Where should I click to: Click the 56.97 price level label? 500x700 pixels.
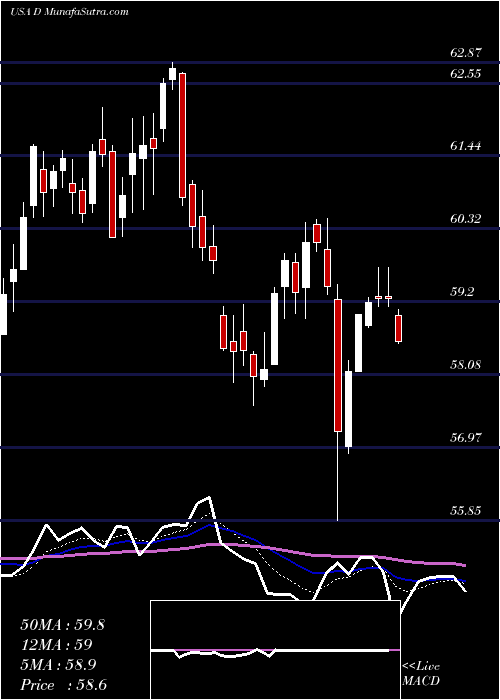click(x=466, y=438)
